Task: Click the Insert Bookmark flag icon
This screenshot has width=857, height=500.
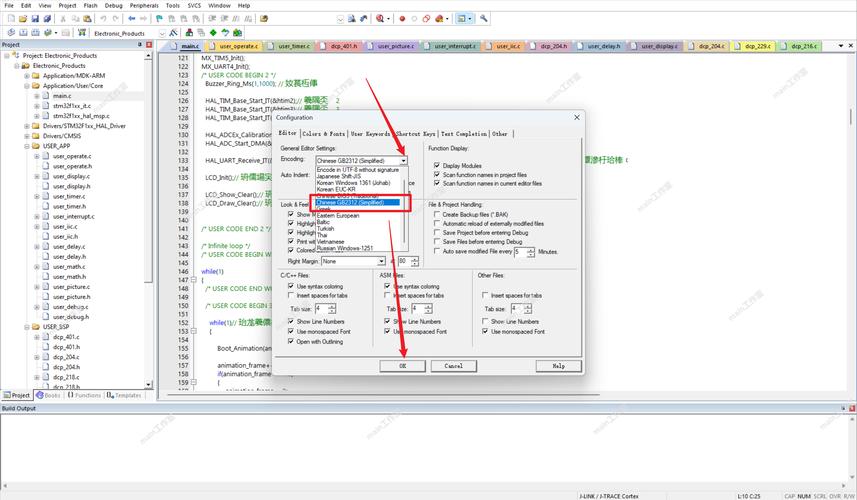Action: (x=160, y=19)
